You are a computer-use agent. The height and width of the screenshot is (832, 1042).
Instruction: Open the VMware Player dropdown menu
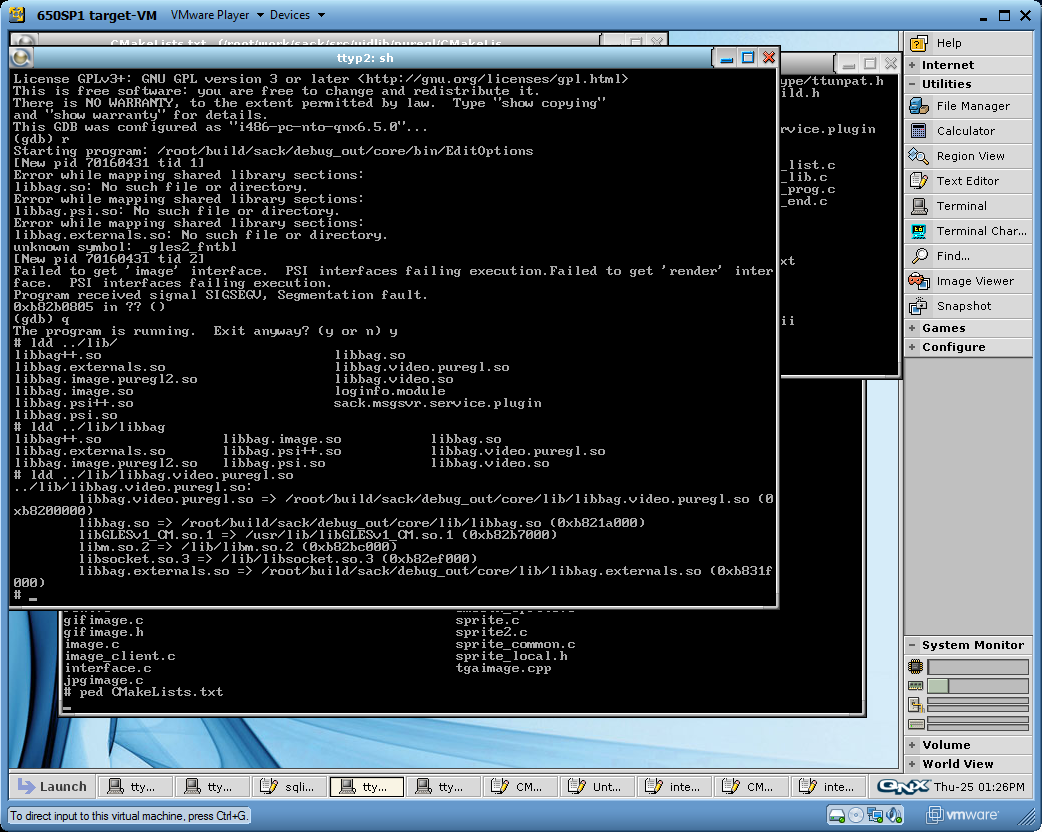tap(217, 15)
